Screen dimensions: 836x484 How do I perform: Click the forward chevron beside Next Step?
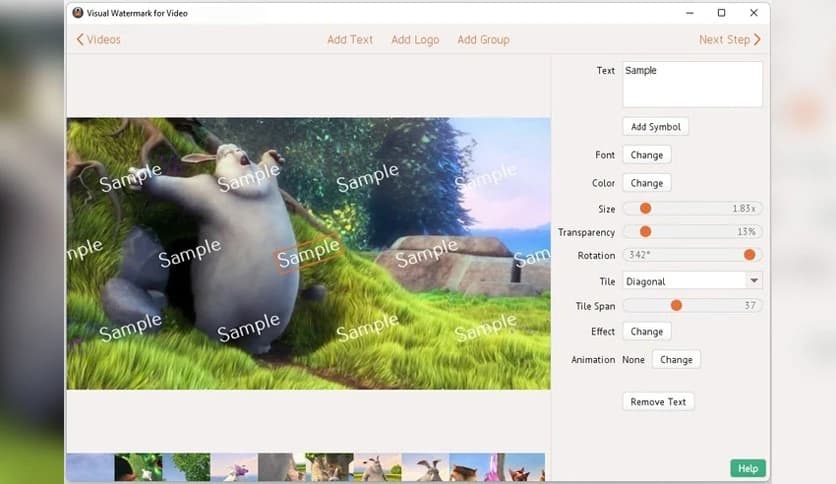tap(757, 39)
